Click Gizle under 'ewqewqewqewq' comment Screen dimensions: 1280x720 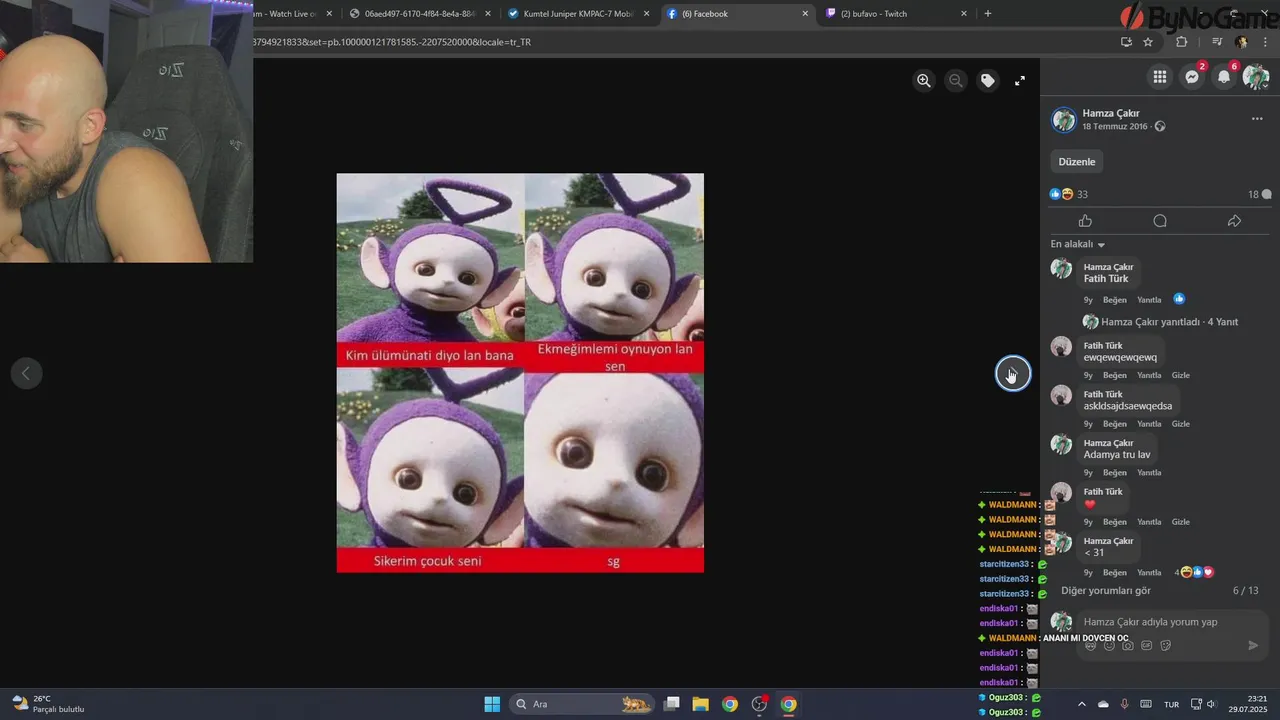1180,376
